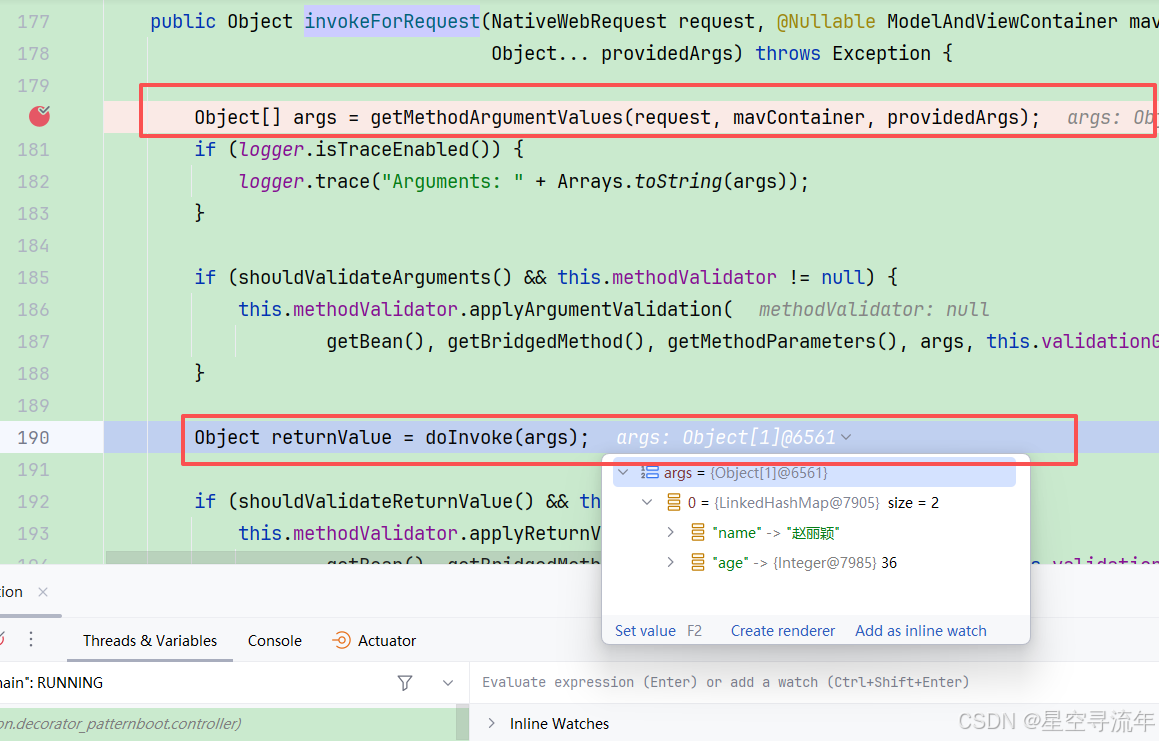Close the debug session tab
Image resolution: width=1159 pixels, height=741 pixels.
[x=43, y=592]
